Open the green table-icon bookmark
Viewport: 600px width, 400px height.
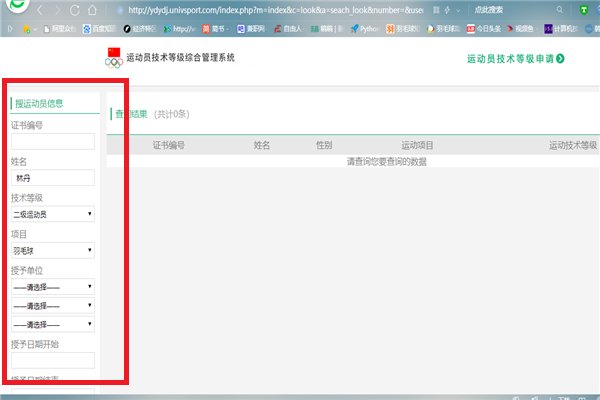coord(326,29)
